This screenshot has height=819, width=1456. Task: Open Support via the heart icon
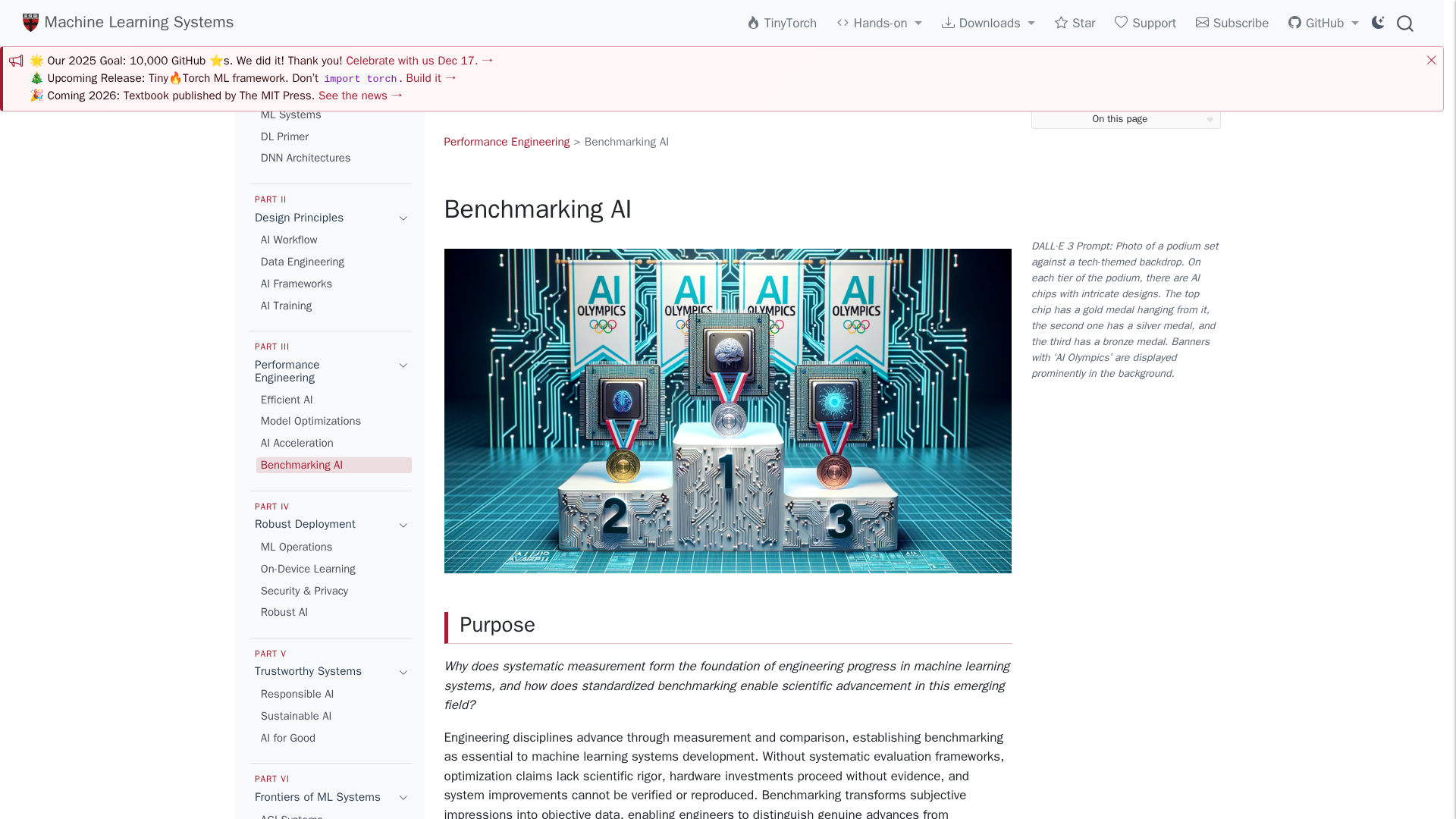coord(1121,23)
